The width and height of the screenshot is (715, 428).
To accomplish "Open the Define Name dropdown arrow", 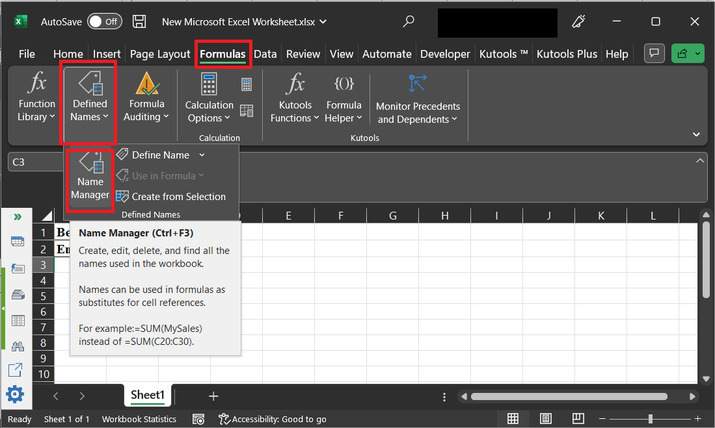I will click(x=202, y=155).
